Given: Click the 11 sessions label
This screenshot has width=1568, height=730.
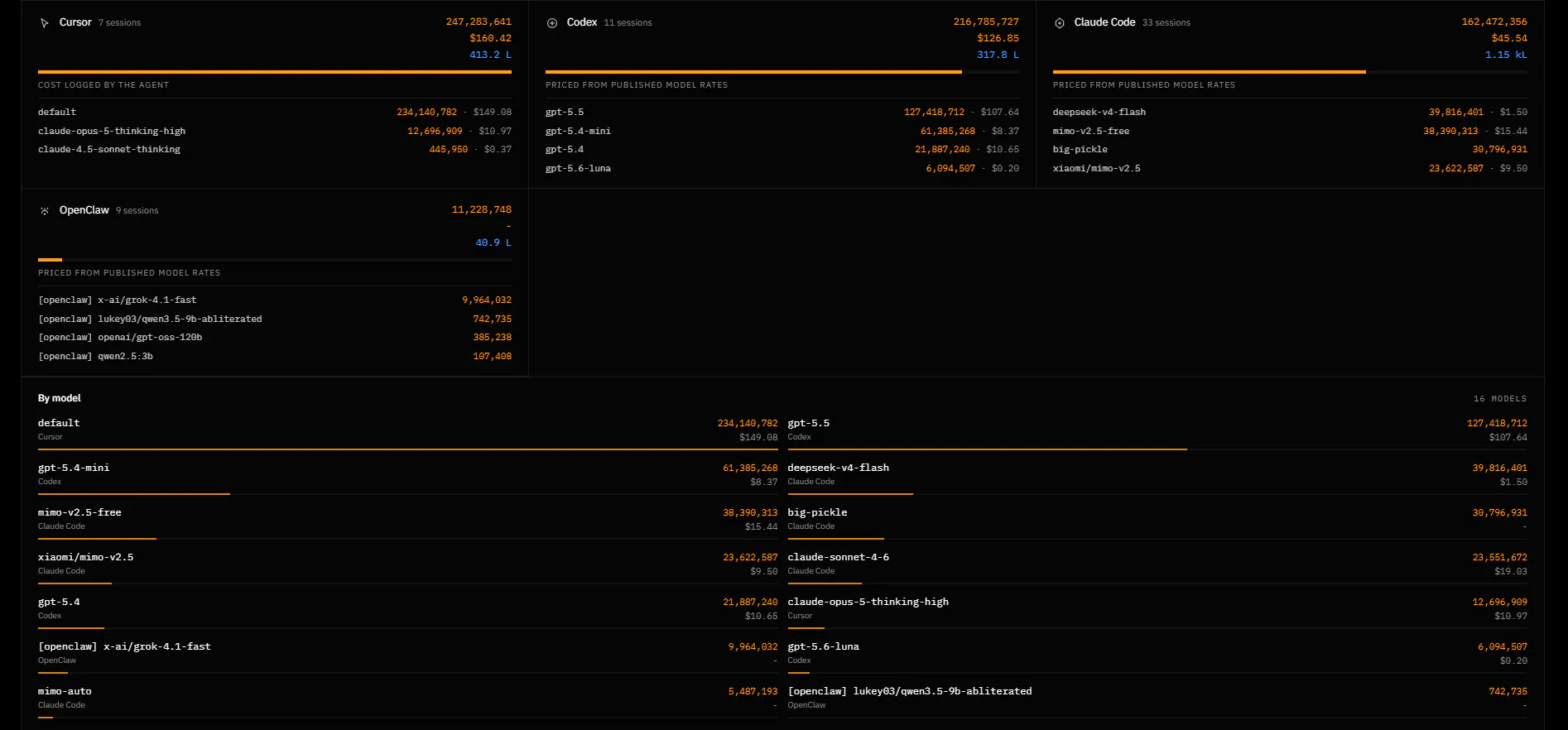Looking at the screenshot, I should pos(628,23).
